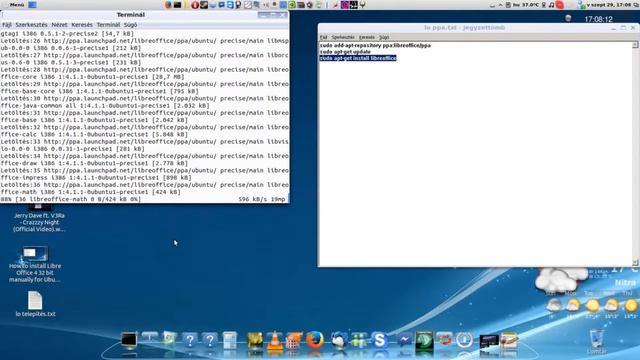This screenshot has width=640, height=360.
Task: Click the green dark-square dock icon
Action: [424, 340]
